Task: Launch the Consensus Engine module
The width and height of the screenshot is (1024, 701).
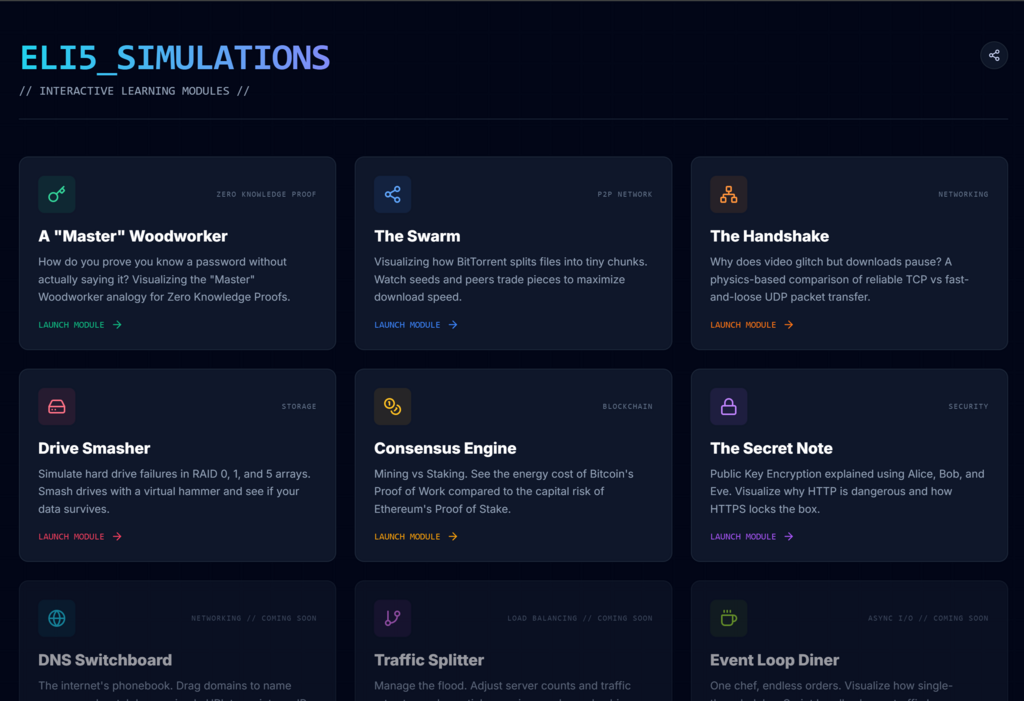Action: point(416,537)
